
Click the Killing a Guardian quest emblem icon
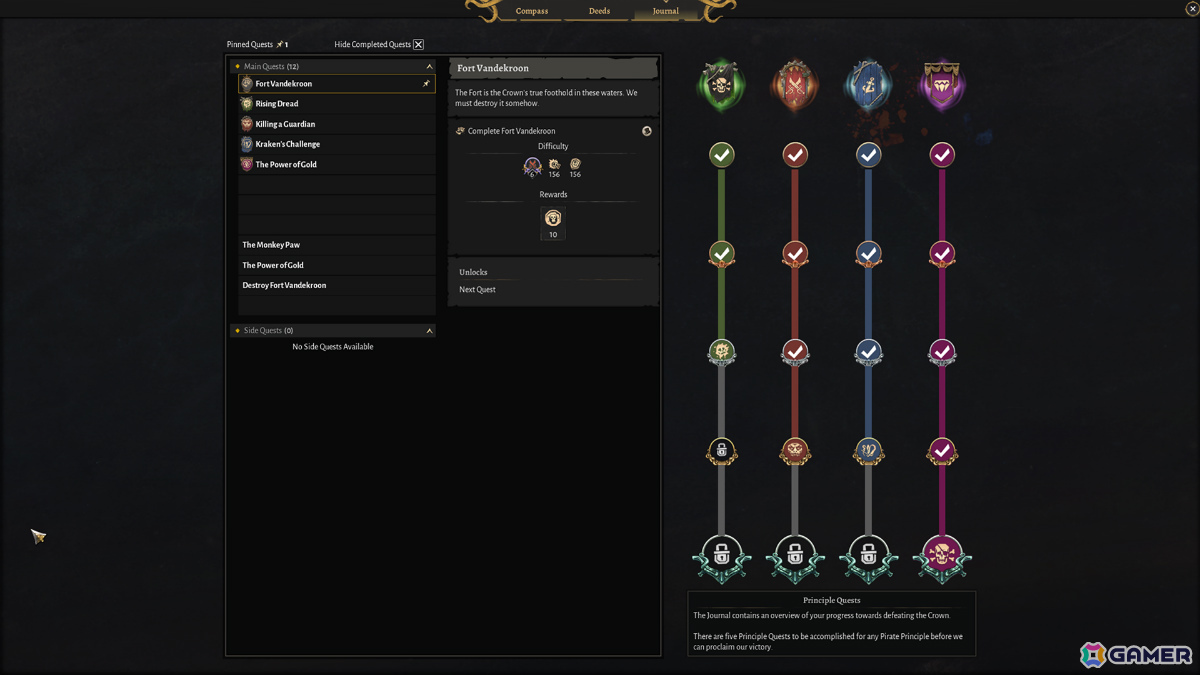247,124
